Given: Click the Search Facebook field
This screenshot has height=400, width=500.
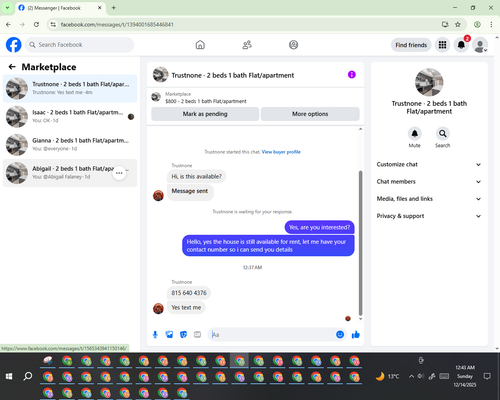Looking at the screenshot, I should click(80, 45).
